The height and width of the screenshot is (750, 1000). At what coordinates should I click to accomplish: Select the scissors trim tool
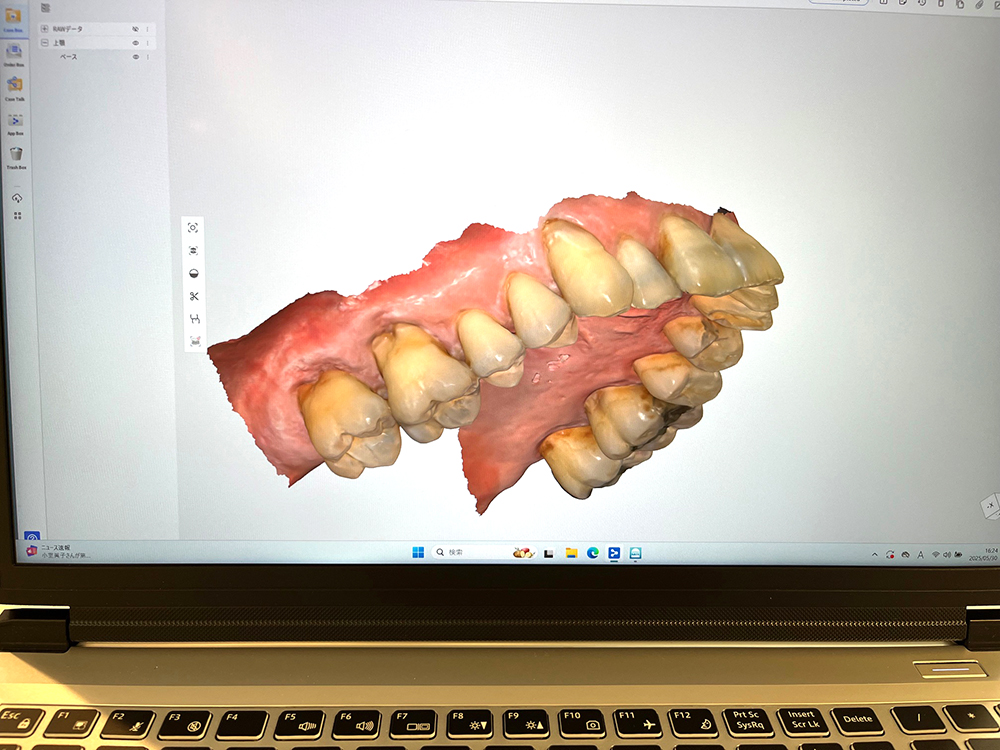[x=194, y=296]
